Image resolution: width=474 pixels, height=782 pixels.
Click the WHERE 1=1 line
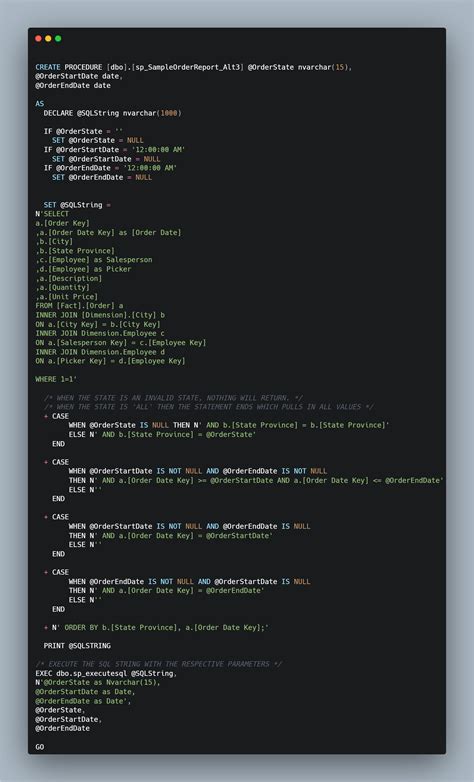[x=56, y=380]
